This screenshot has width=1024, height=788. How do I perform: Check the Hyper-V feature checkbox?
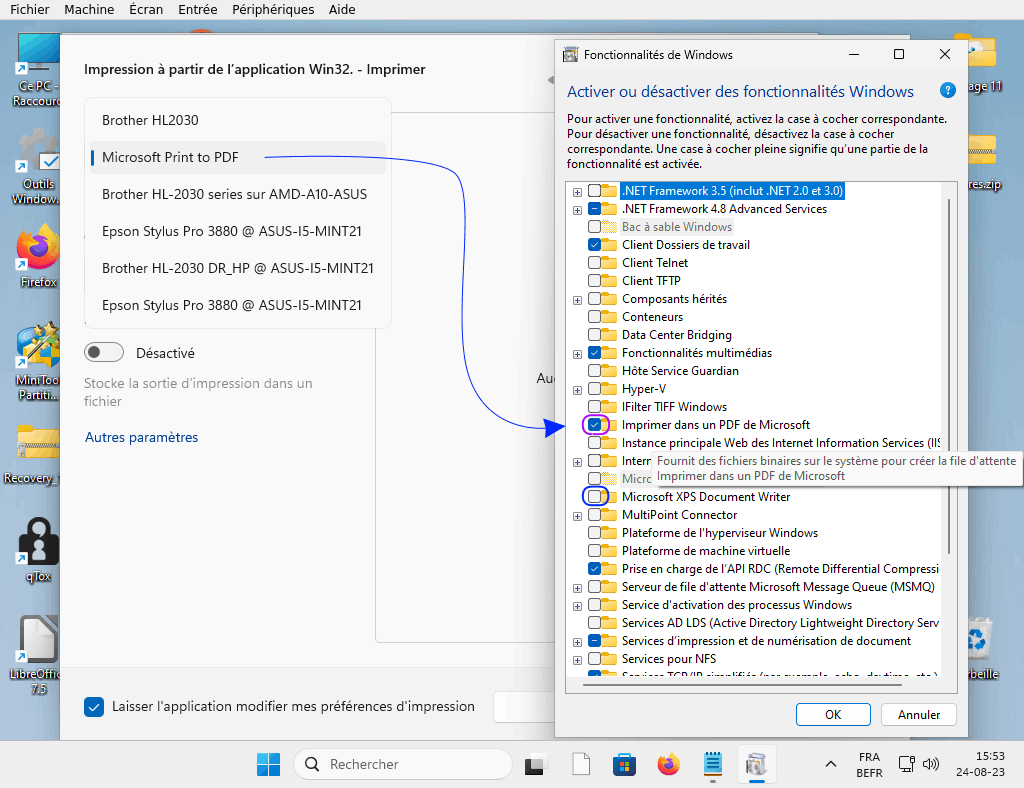594,388
